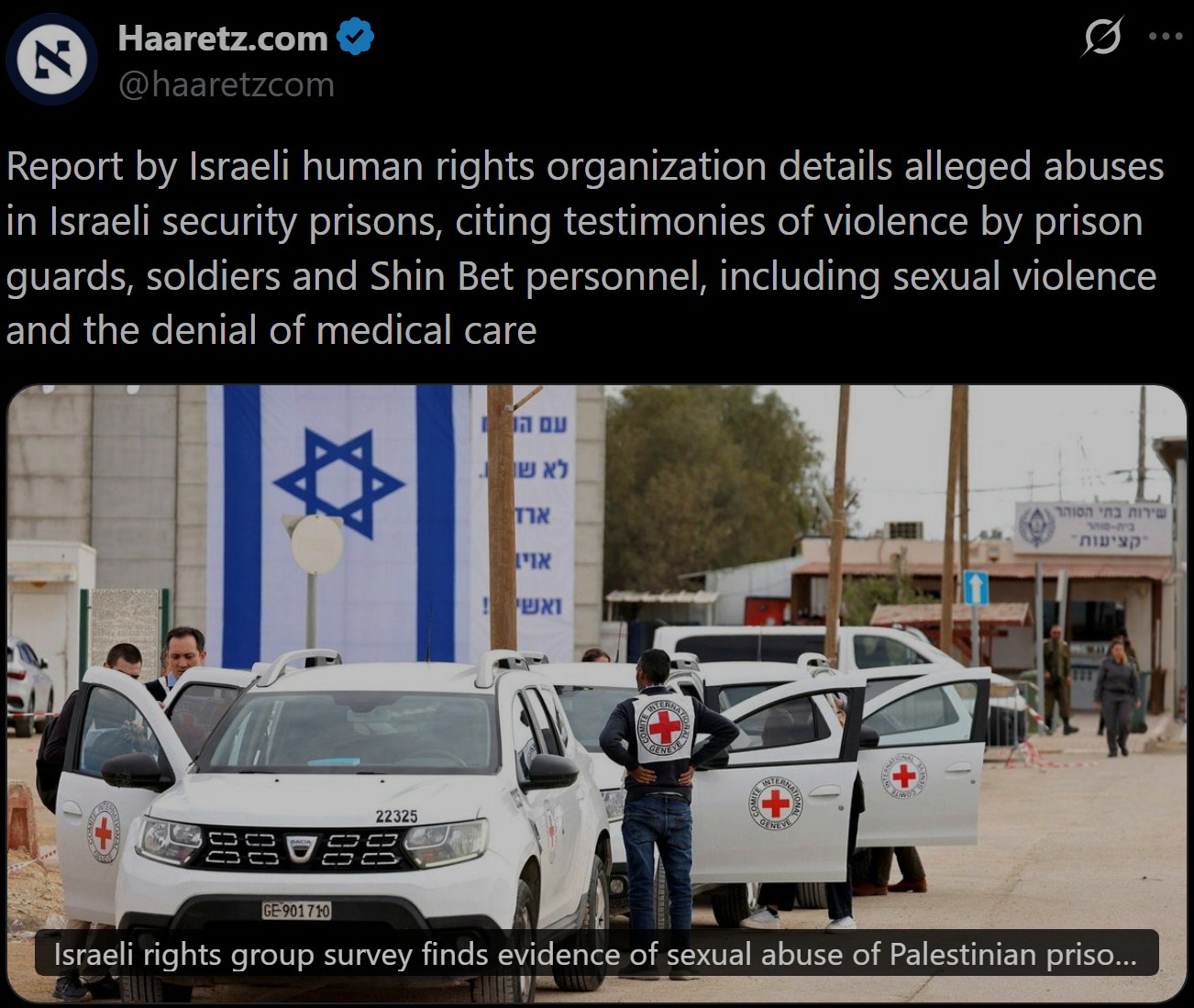Click the prison service sign in Hebrew
The width and height of the screenshot is (1194, 1008).
pyautogui.click(x=1092, y=527)
